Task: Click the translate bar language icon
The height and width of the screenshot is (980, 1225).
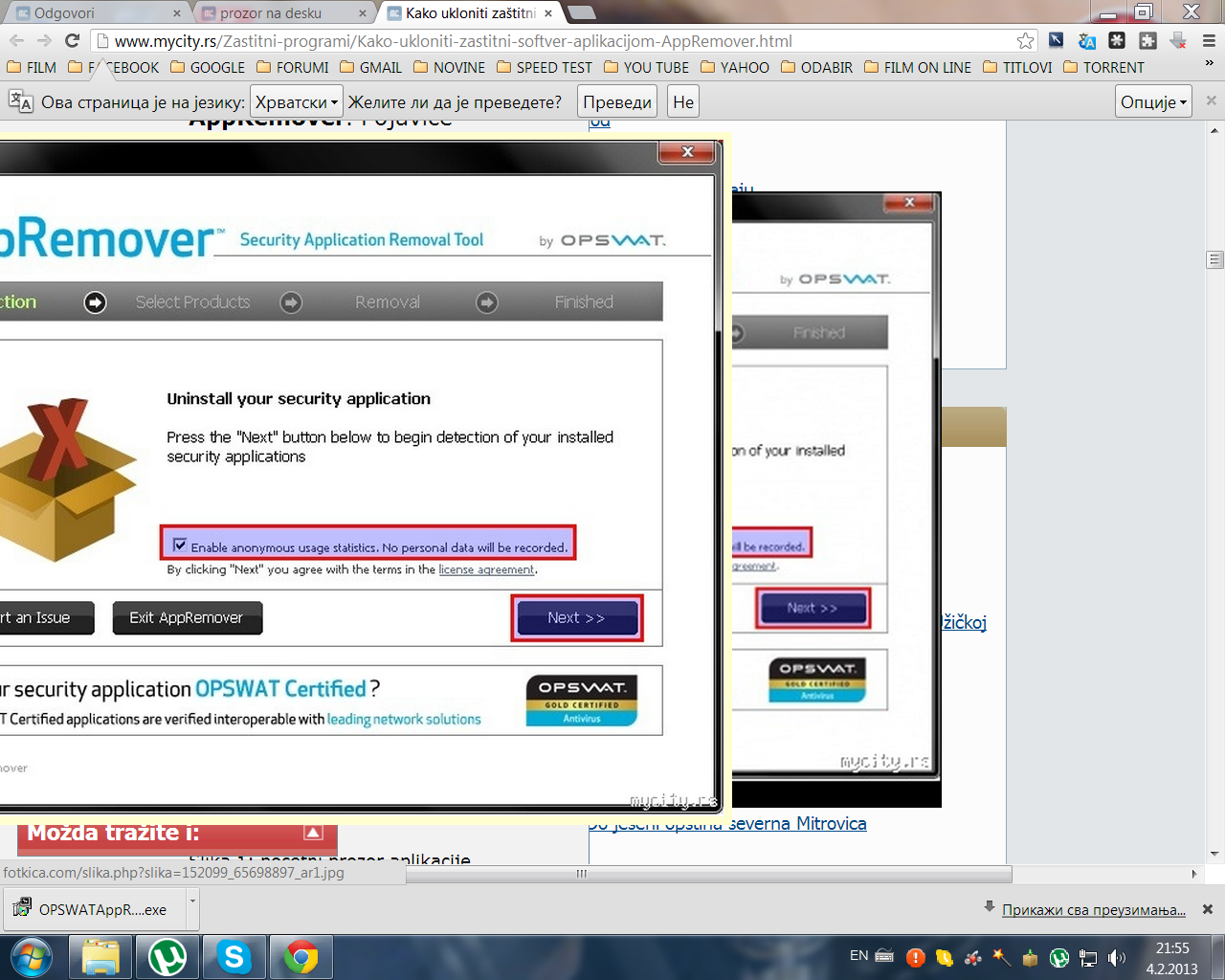Action: (20, 101)
